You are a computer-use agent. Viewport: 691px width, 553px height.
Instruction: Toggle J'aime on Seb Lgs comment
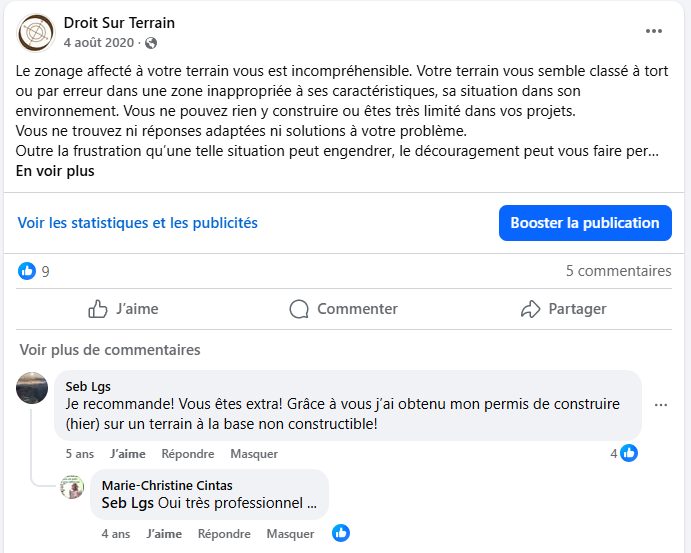point(128,453)
